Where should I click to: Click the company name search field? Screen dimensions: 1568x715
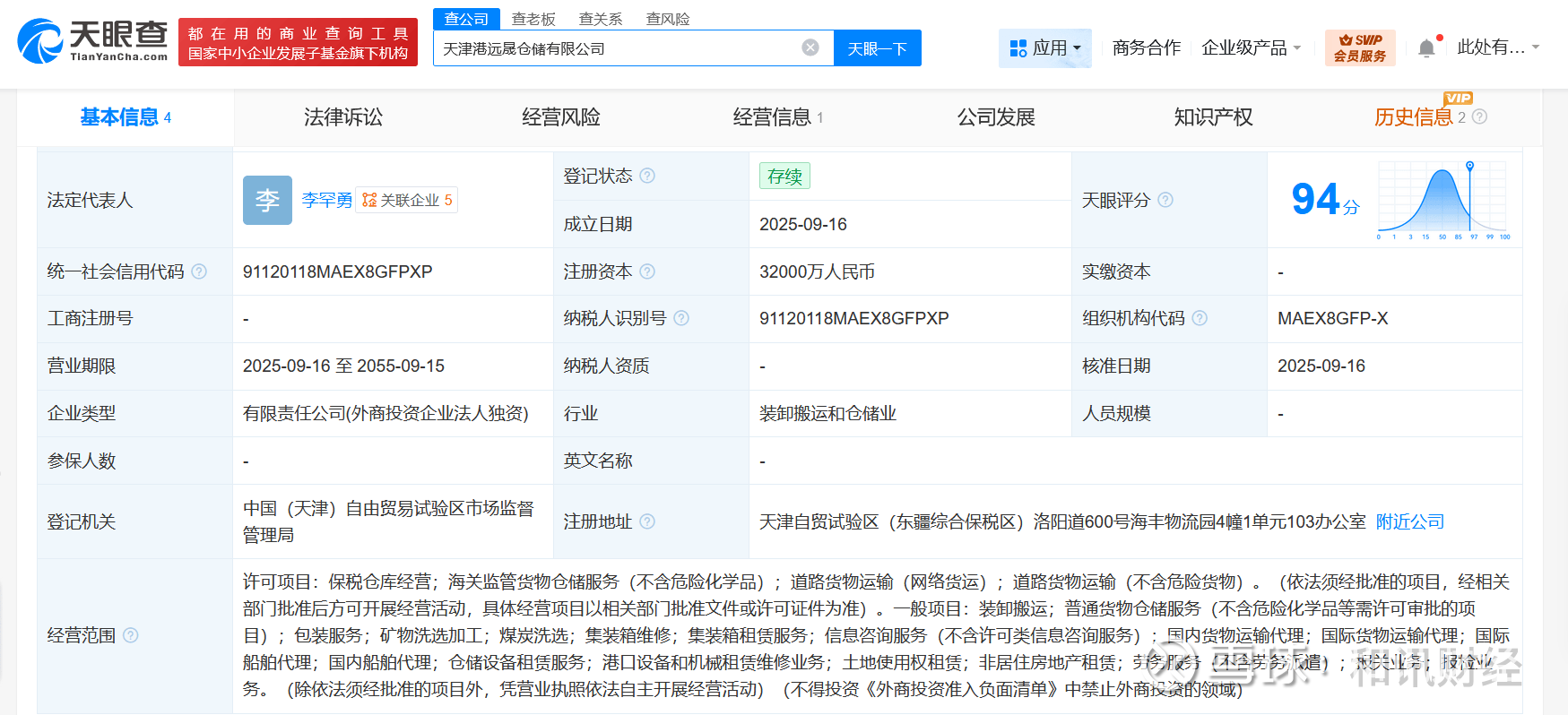click(x=617, y=48)
